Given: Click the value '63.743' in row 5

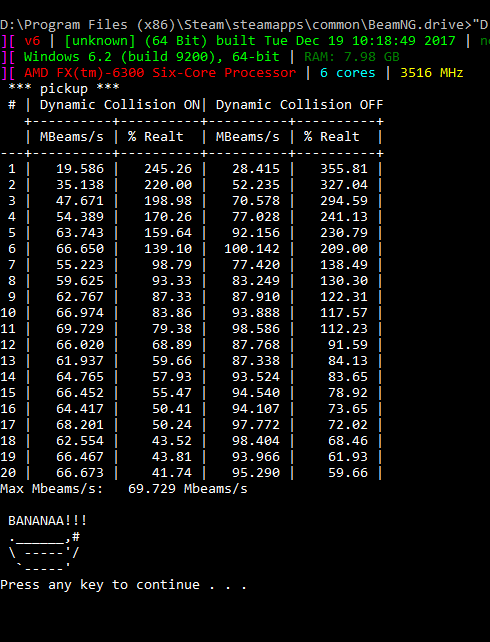Looking at the screenshot, I should click(80, 233).
